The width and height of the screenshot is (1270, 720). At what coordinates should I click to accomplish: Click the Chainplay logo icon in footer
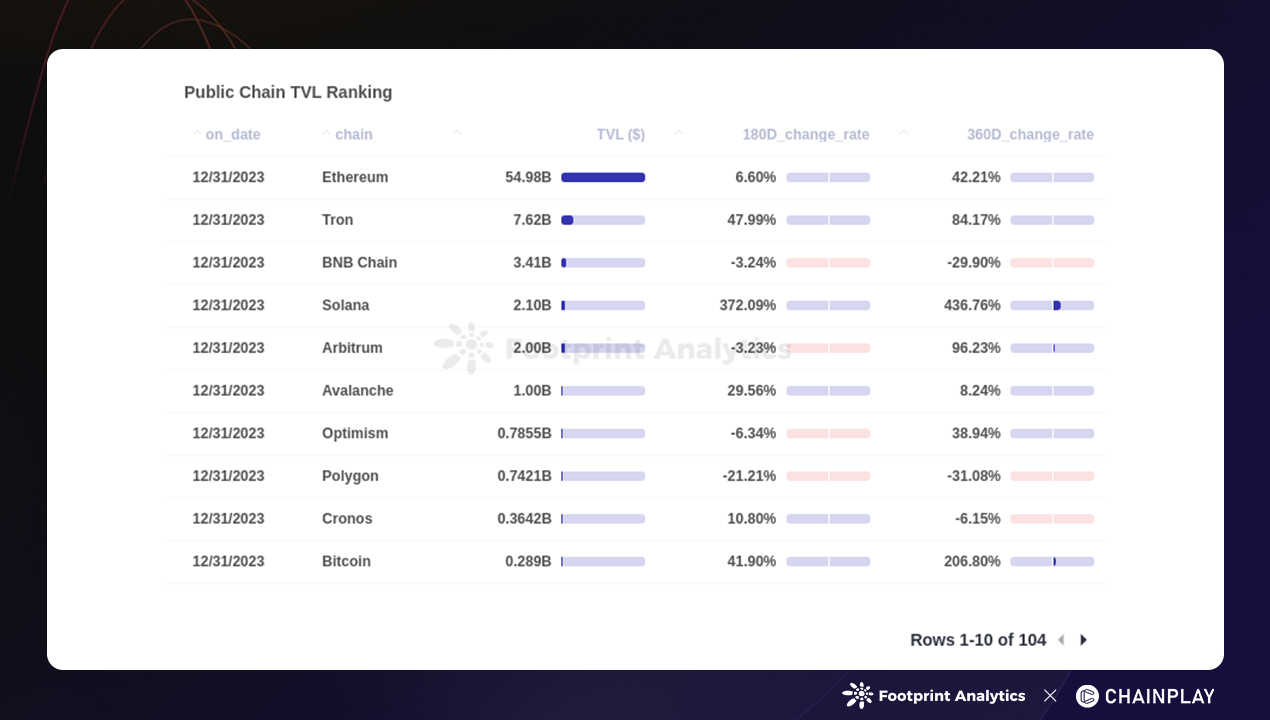click(1087, 696)
